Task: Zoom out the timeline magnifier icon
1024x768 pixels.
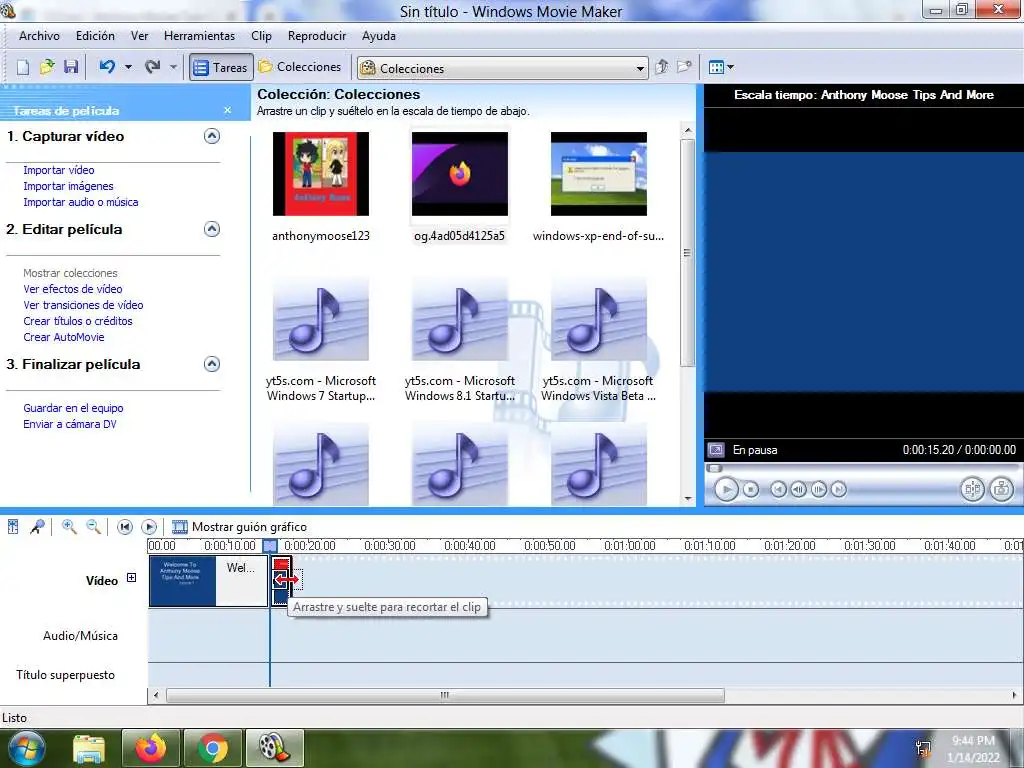Action: (x=93, y=526)
